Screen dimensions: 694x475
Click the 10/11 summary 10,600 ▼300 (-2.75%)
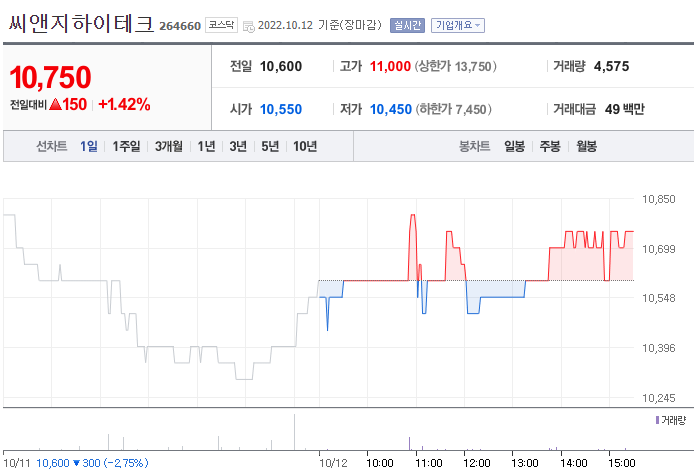92,463
